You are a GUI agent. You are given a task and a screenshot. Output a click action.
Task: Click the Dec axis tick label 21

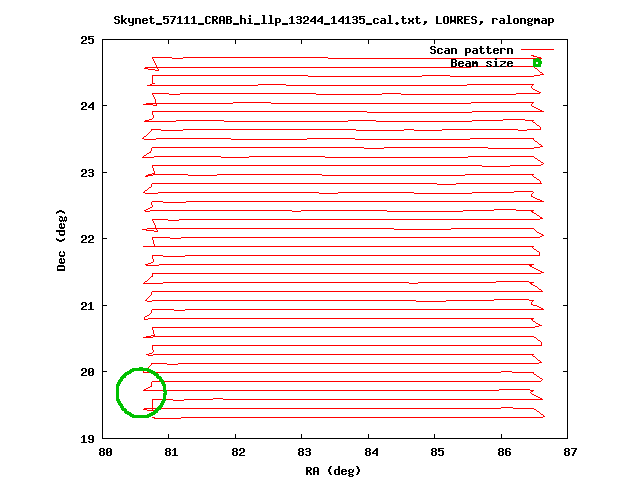point(87,306)
